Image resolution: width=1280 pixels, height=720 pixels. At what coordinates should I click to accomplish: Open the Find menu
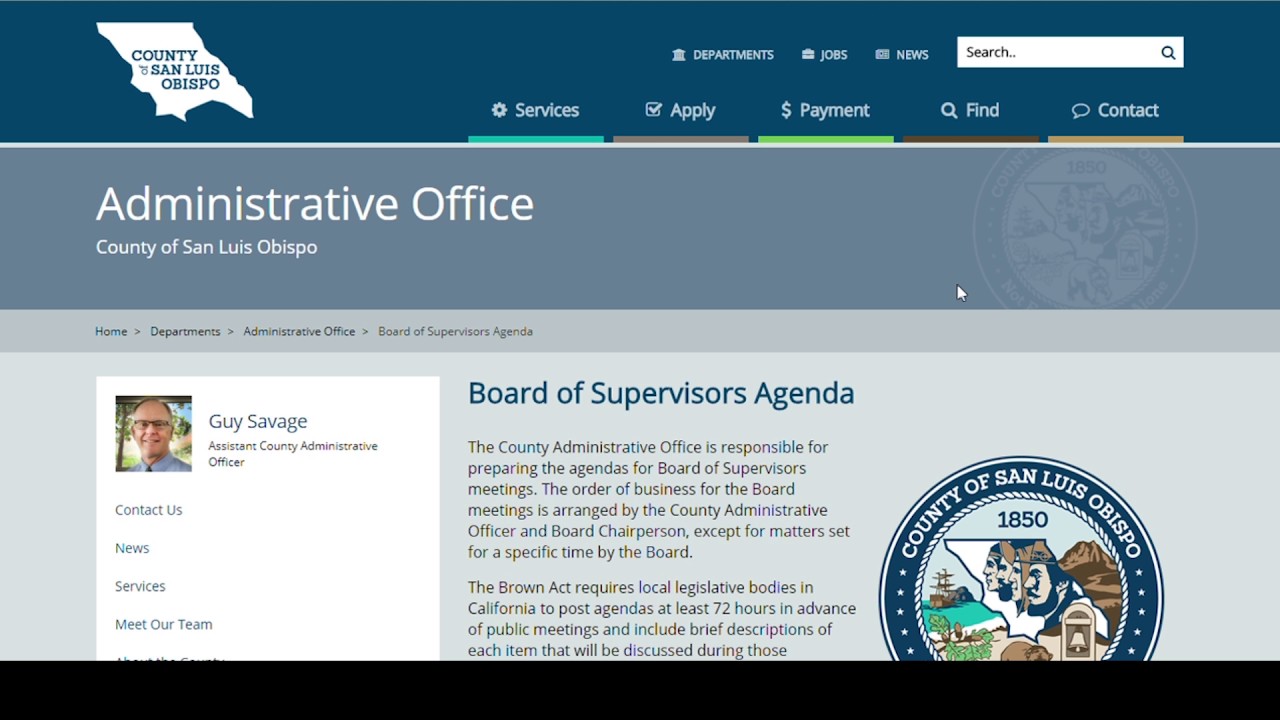(x=971, y=111)
